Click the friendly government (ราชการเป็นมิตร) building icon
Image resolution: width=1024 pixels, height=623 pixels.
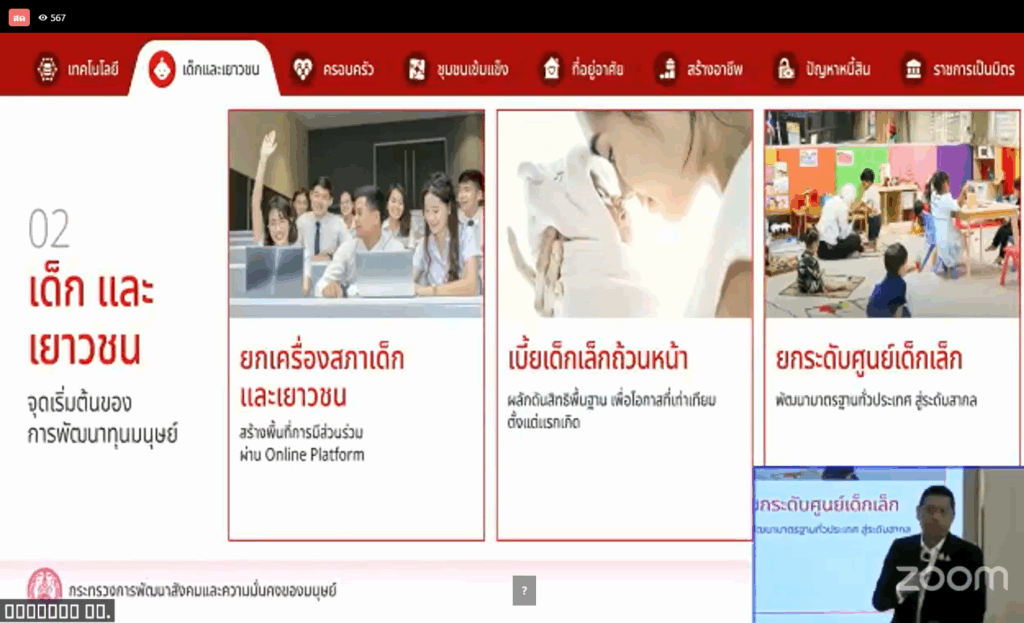[x=913, y=69]
